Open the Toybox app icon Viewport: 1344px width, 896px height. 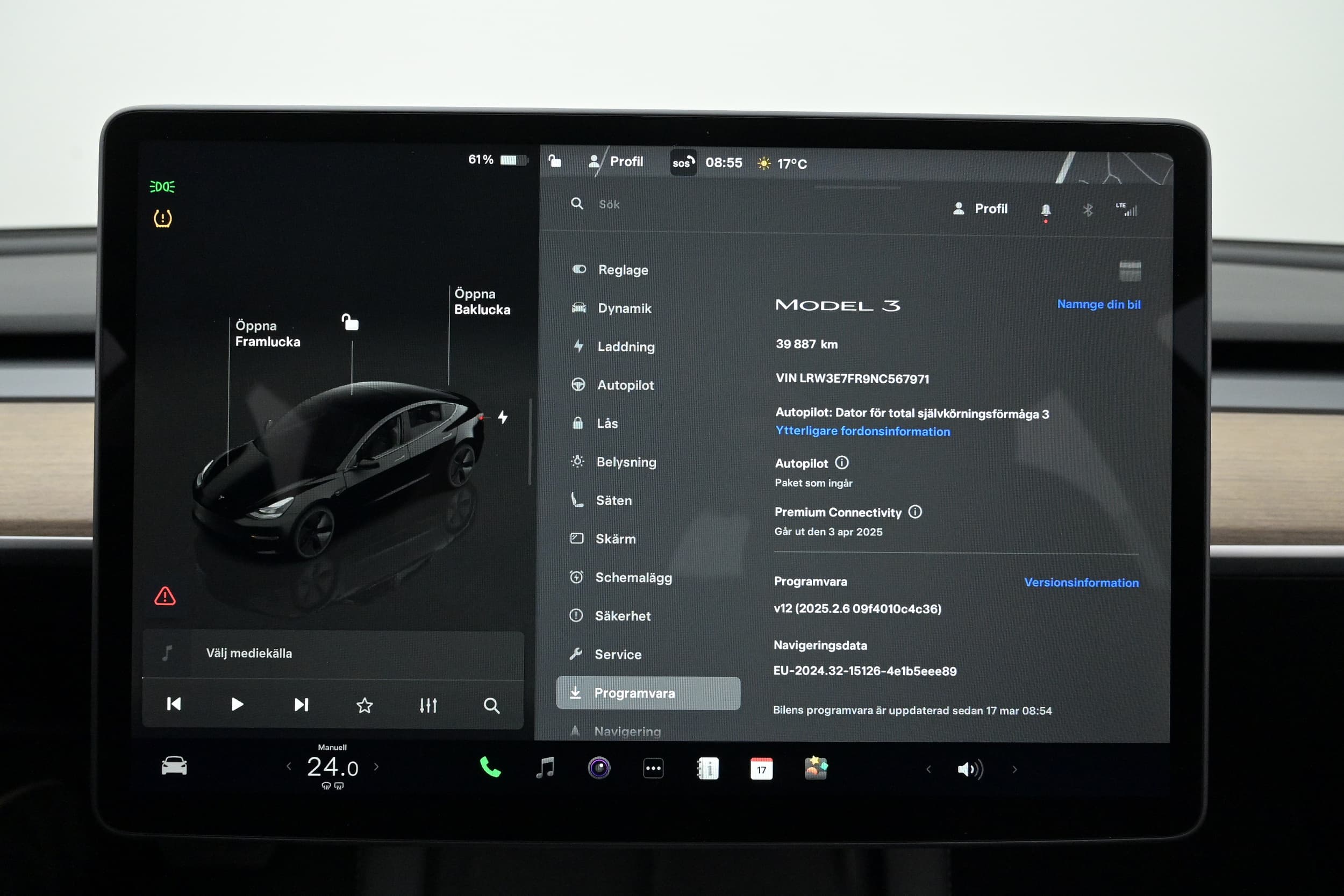(x=816, y=768)
